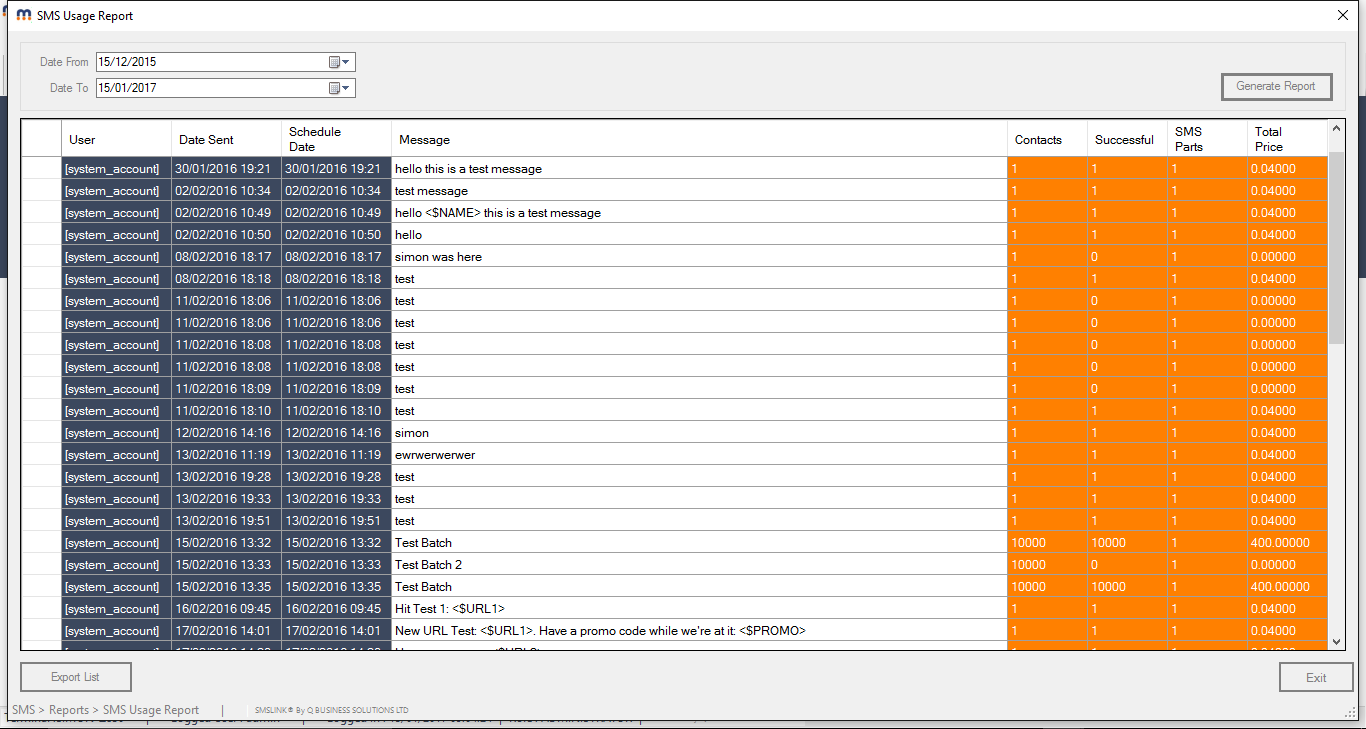This screenshot has width=1366, height=729.
Task: Click the Total Price column header
Action: pyautogui.click(x=1287, y=139)
